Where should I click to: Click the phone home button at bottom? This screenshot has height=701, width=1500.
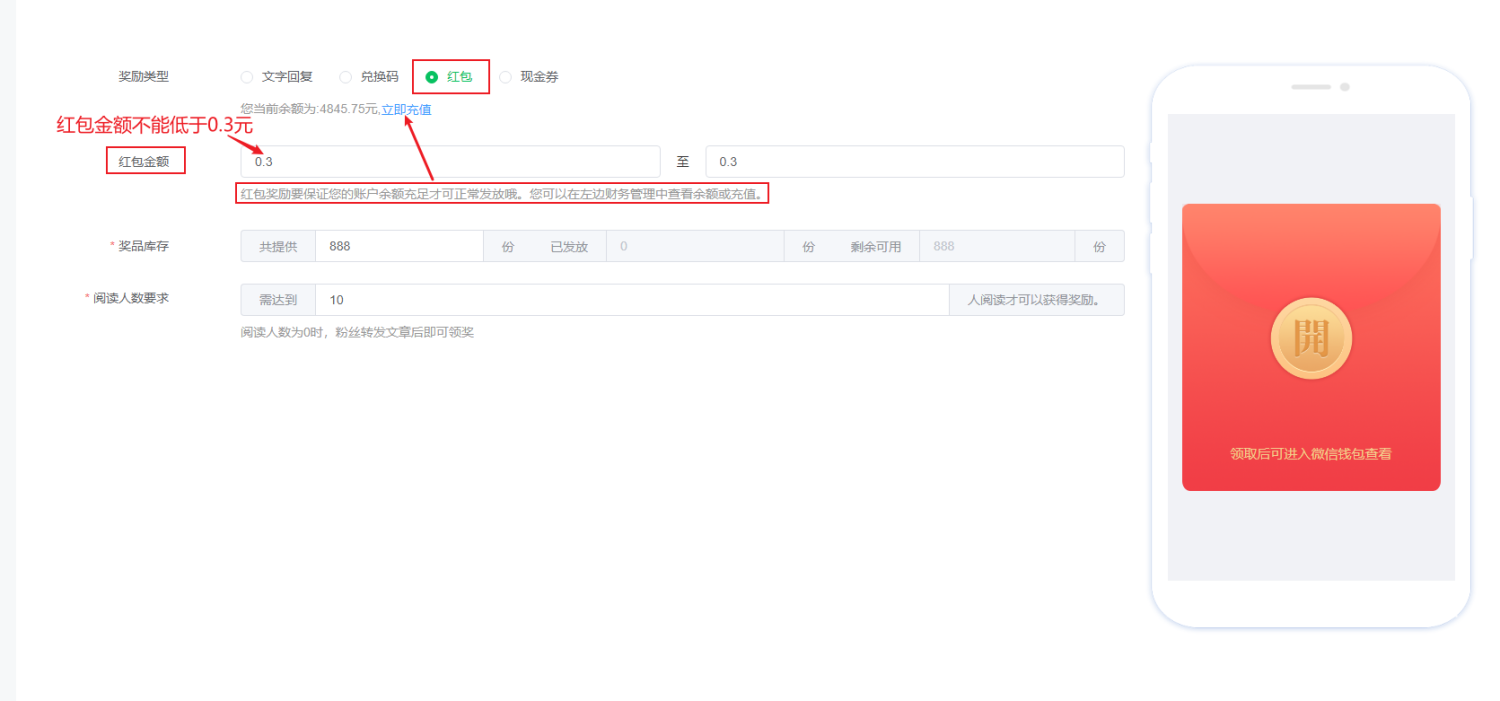[1311, 604]
